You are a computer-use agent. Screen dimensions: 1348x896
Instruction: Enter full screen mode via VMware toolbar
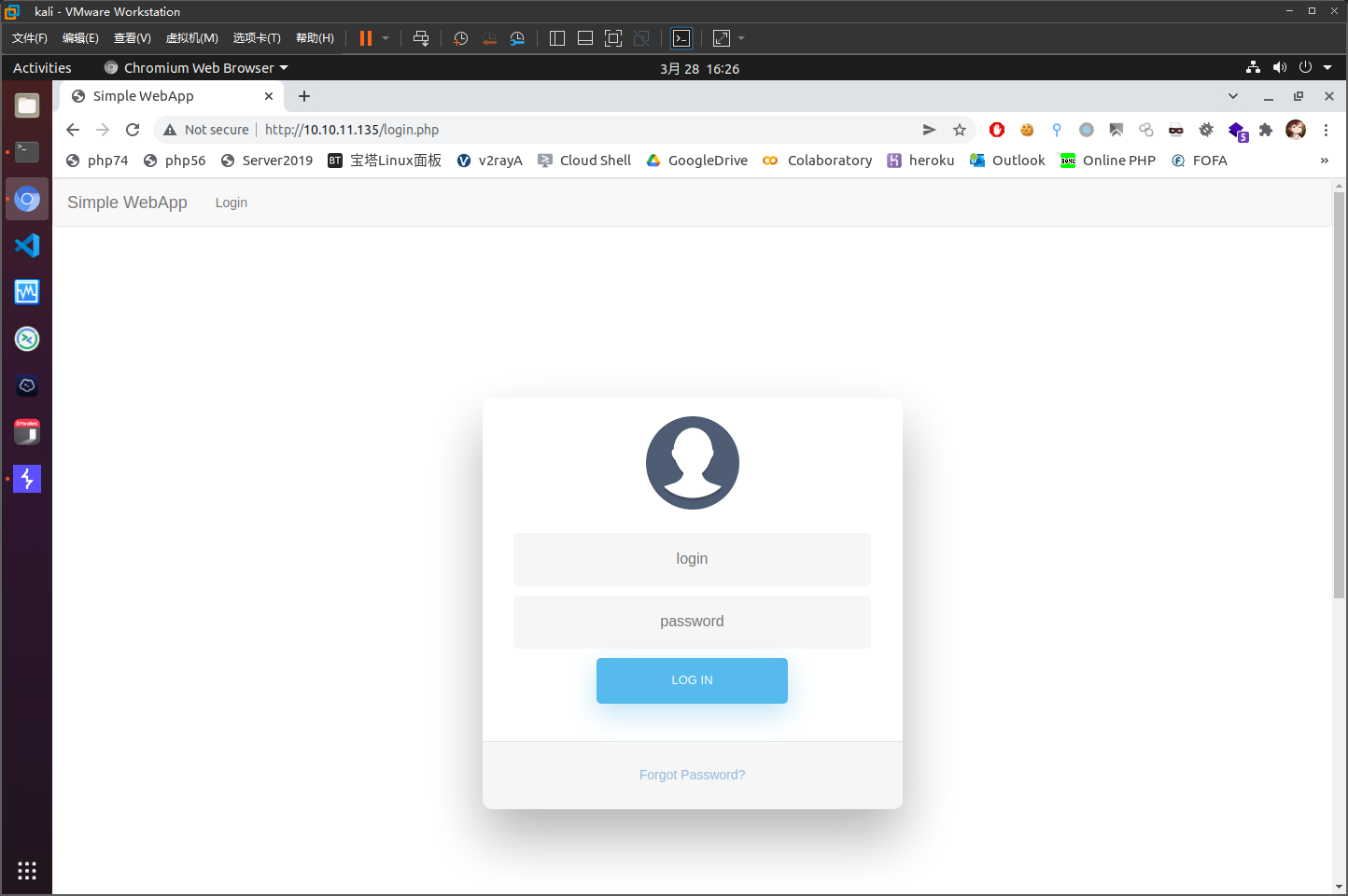pyautogui.click(x=613, y=38)
